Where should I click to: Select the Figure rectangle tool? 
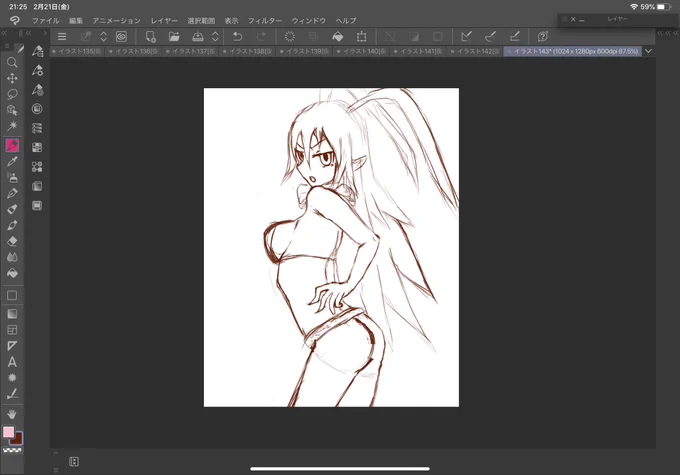[12, 295]
